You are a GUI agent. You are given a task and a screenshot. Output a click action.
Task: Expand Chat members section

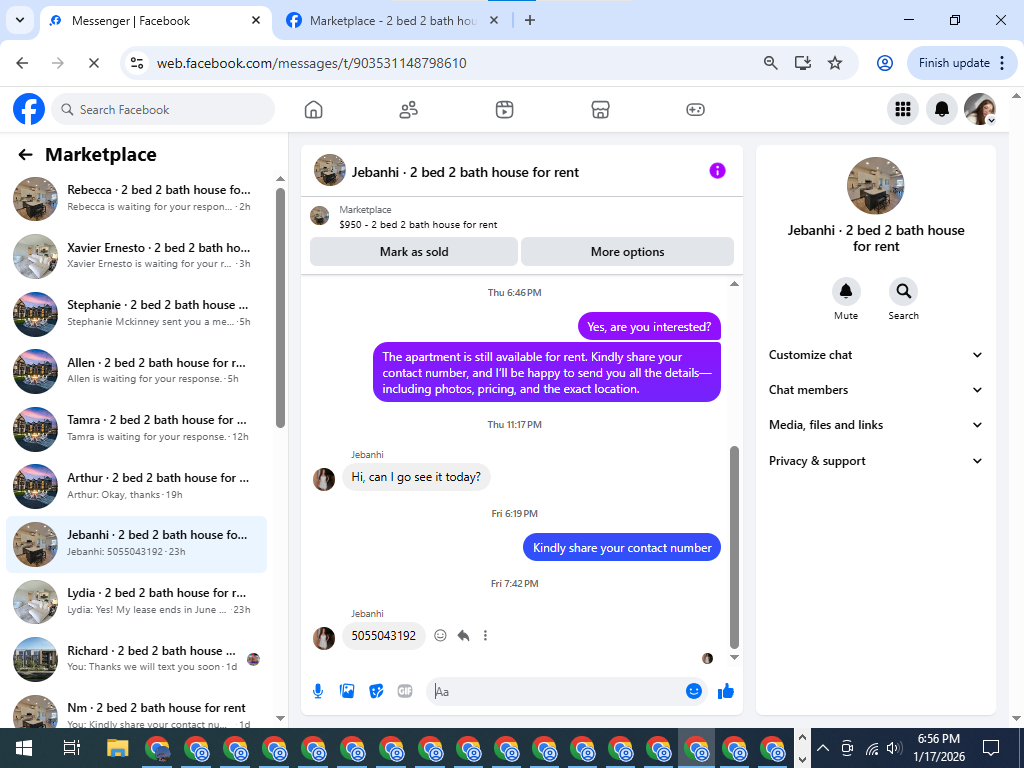(876, 390)
